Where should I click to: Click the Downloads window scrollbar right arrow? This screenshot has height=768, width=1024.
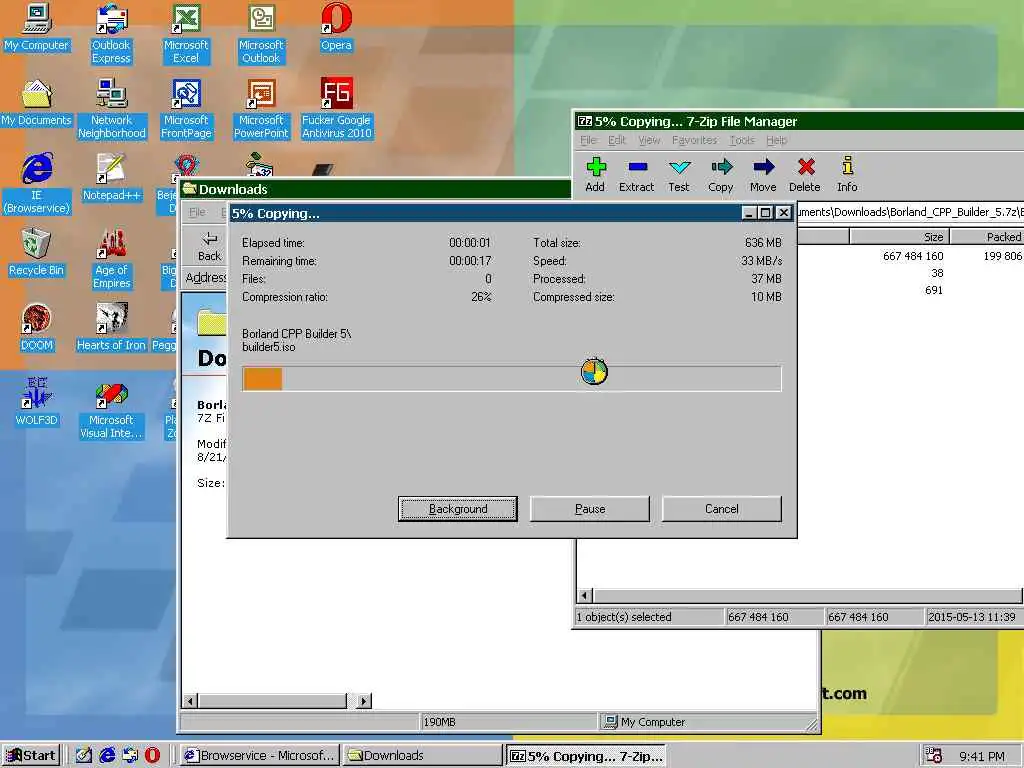click(x=364, y=701)
